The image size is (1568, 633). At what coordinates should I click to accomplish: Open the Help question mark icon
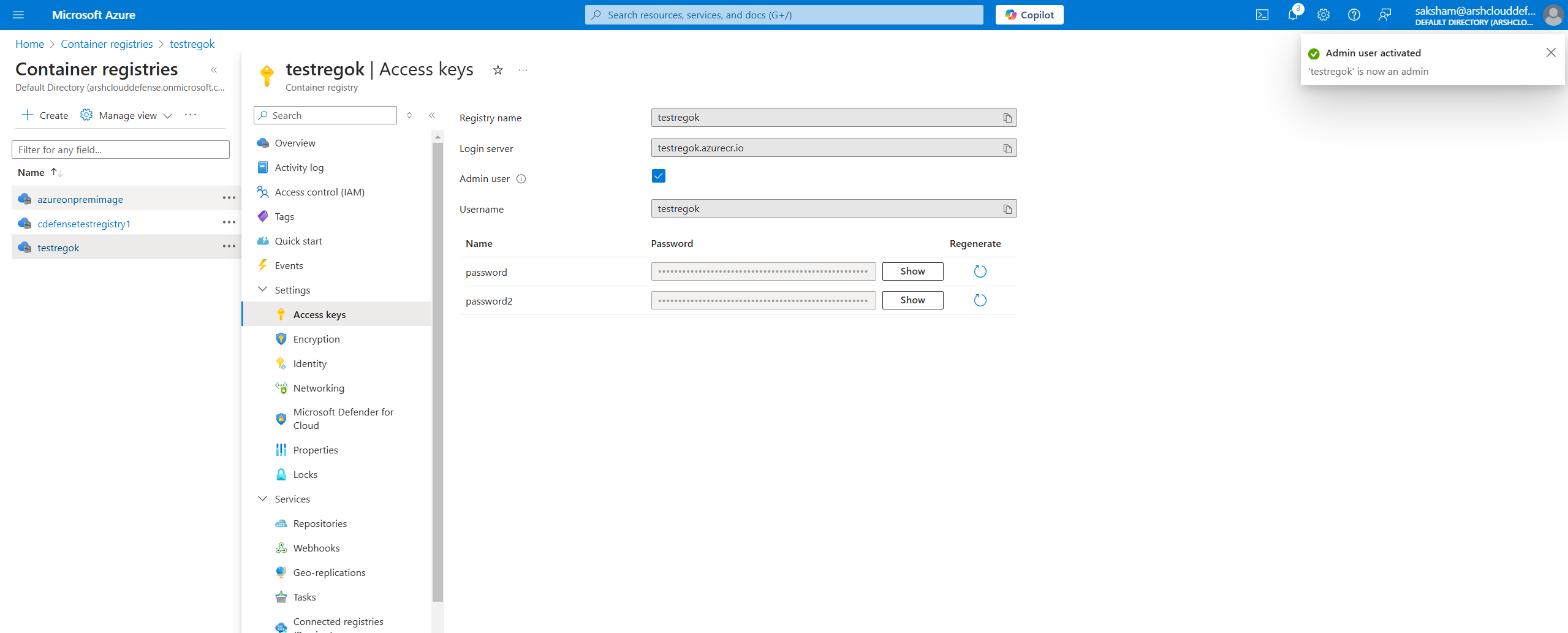pos(1354,15)
